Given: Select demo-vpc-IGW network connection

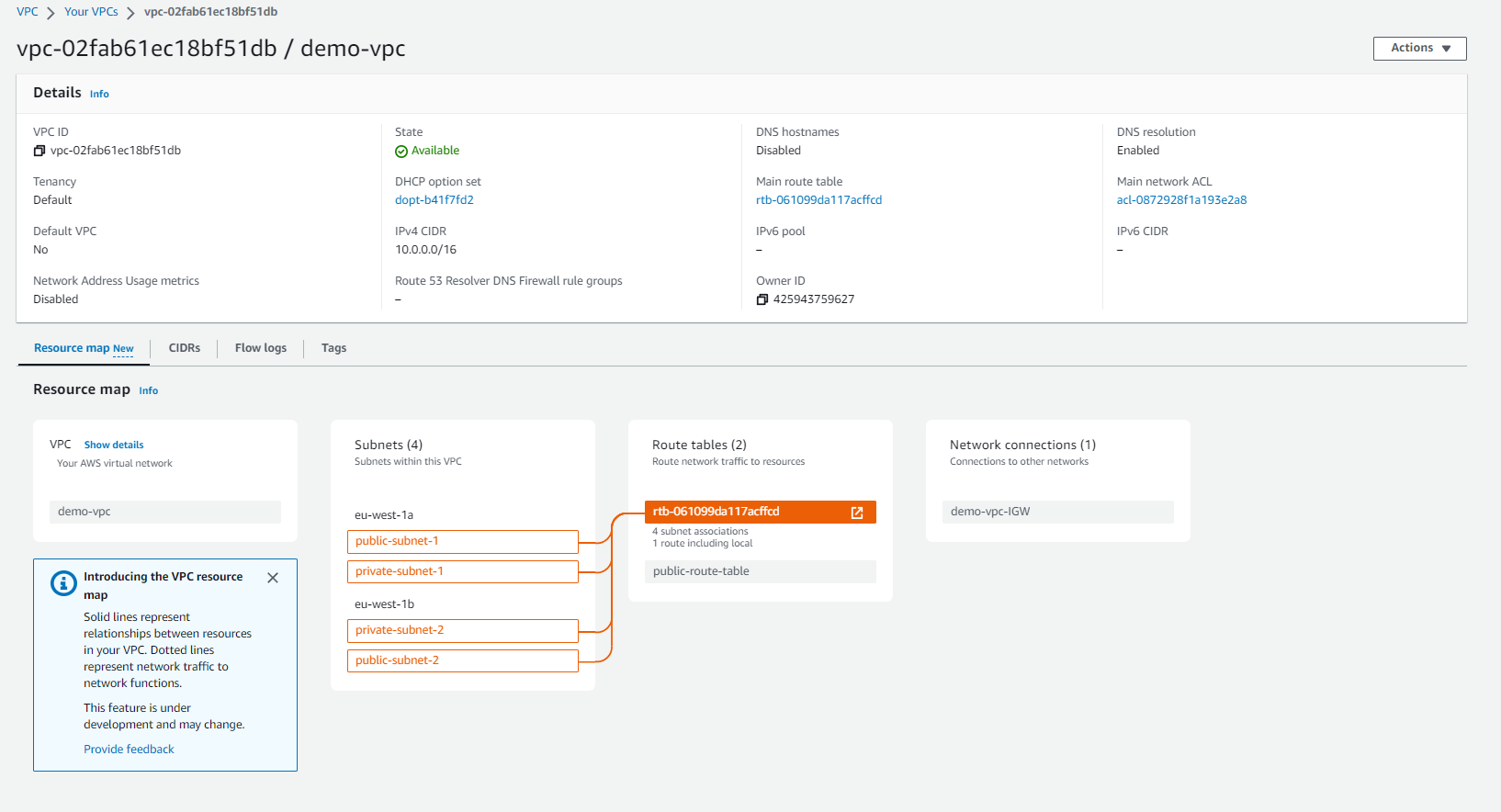Looking at the screenshot, I should 1057,512.
